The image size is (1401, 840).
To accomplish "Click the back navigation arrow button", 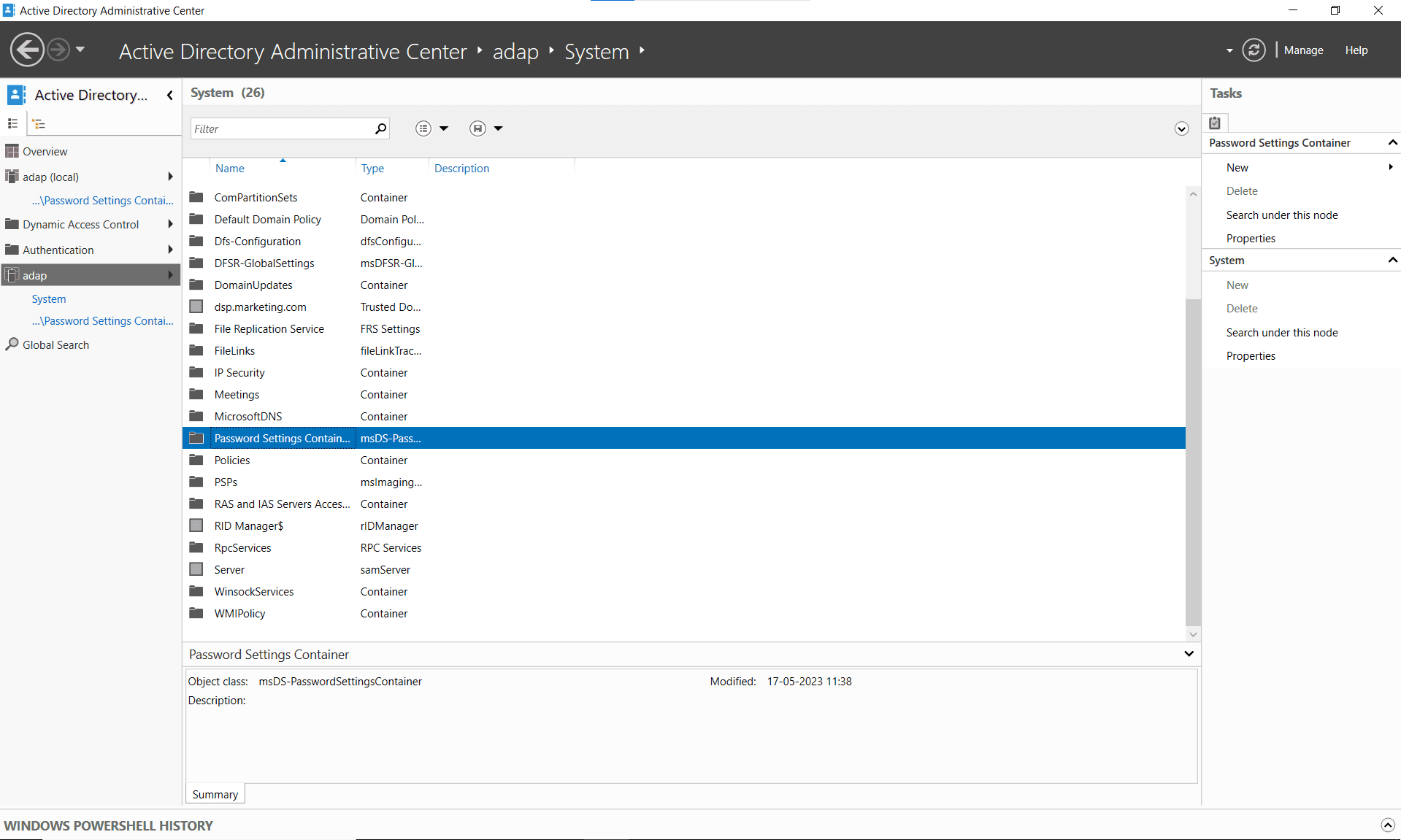I will coord(27,50).
